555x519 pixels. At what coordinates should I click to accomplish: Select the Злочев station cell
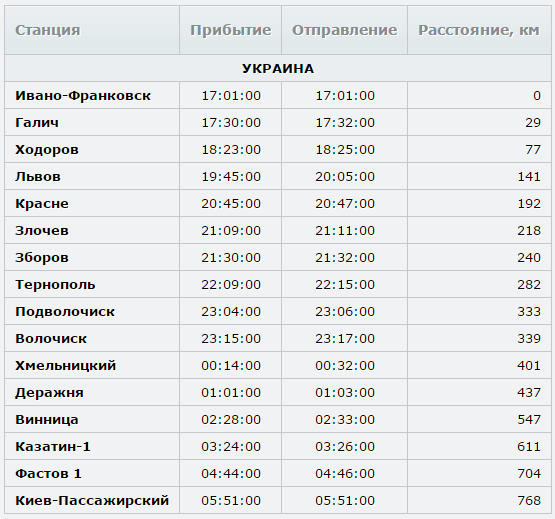pos(92,230)
